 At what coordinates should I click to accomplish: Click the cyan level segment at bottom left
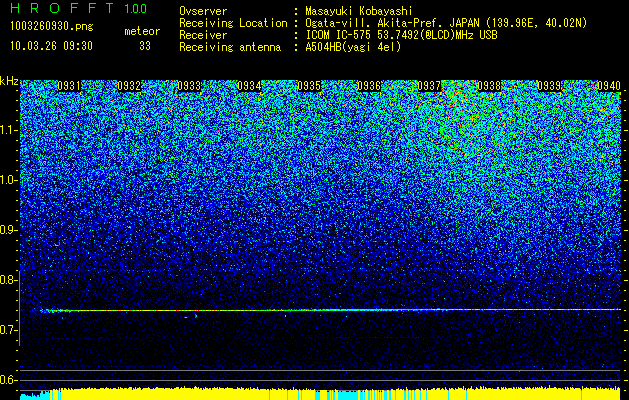(x=34, y=396)
